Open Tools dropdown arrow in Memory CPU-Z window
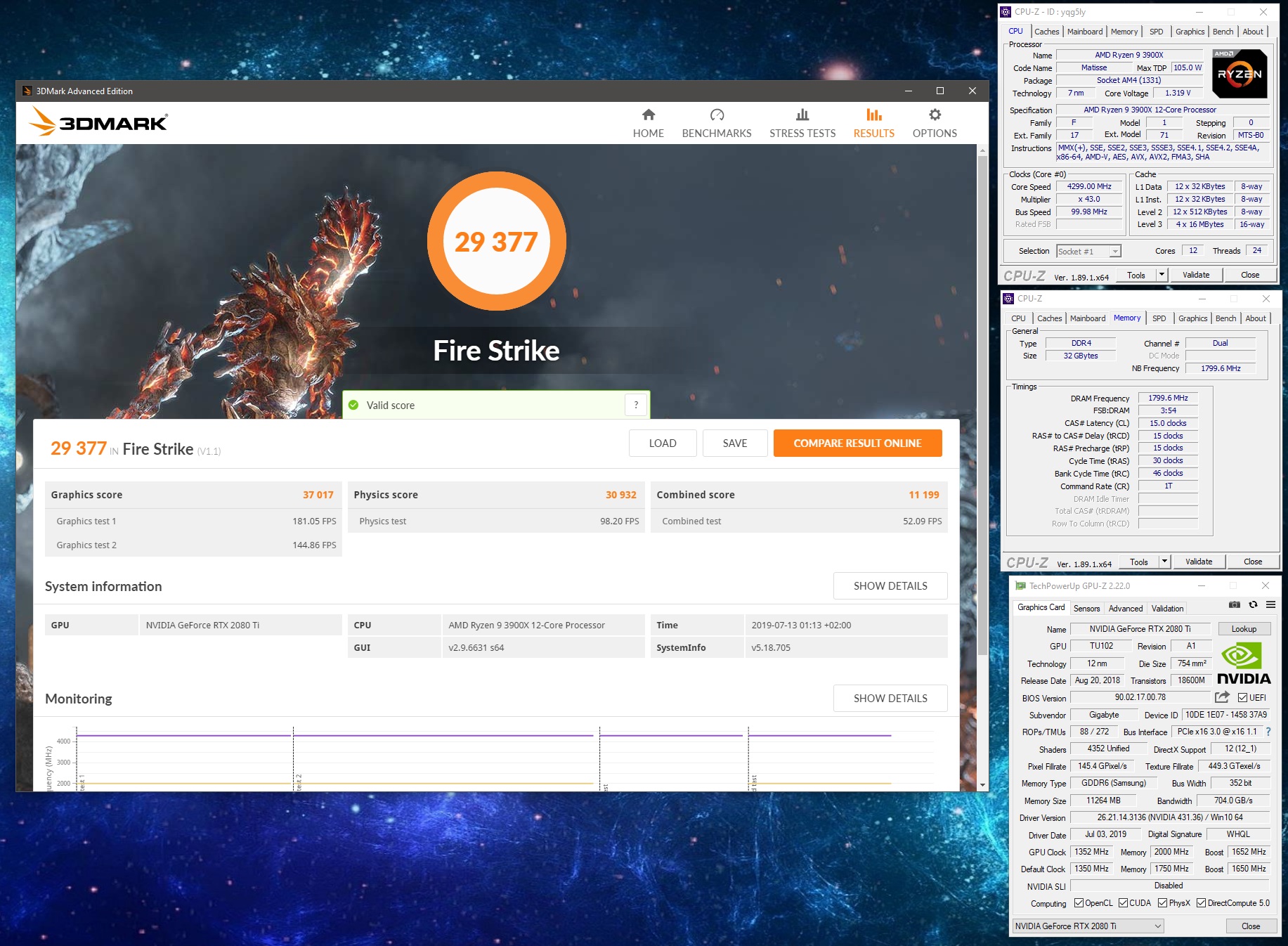 pos(1164,562)
